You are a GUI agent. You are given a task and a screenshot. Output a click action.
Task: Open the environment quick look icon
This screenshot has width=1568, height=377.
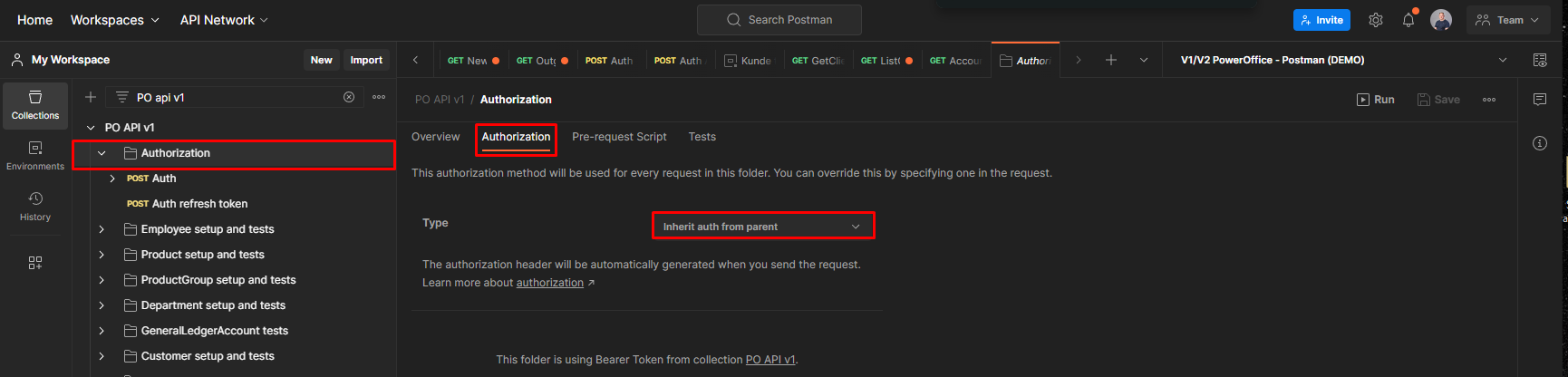[1539, 60]
